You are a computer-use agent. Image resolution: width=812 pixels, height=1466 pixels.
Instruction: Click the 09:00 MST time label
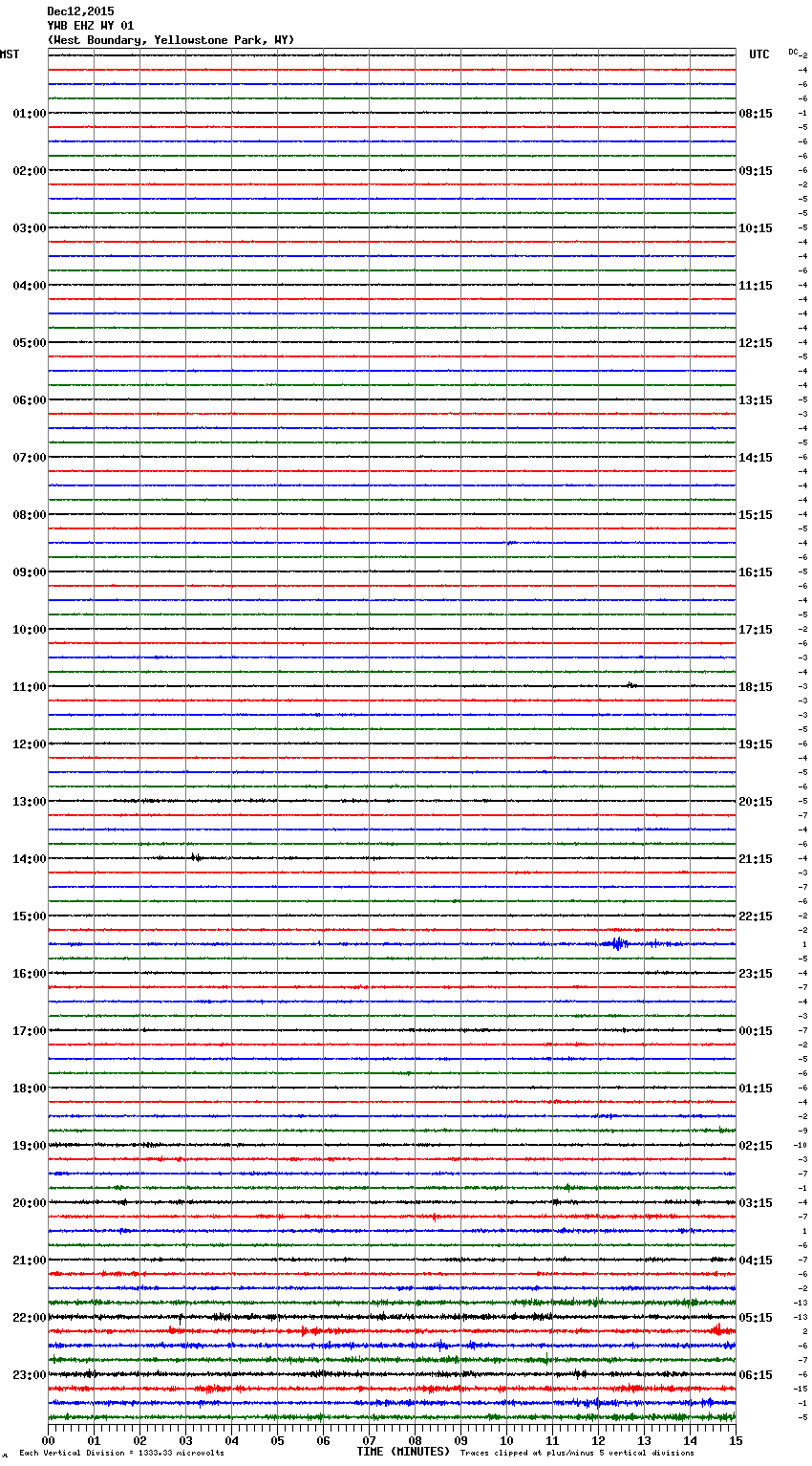(x=30, y=572)
